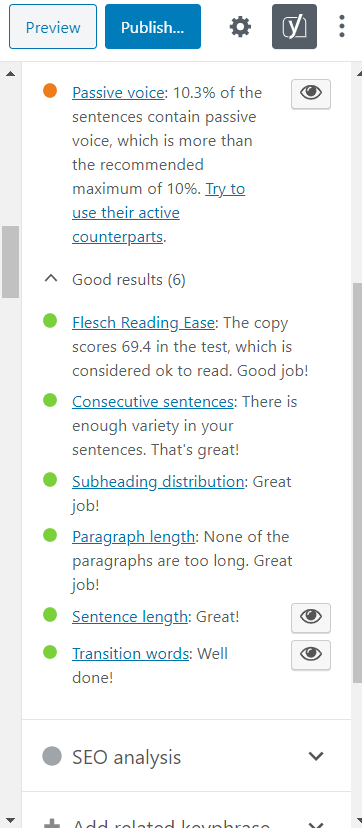Viewport: 362px width, 828px height.
Task: Open the settings gear icon
Action: pos(241,26)
